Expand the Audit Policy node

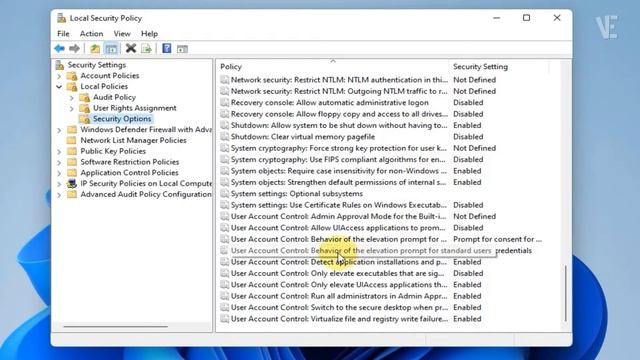[72, 98]
